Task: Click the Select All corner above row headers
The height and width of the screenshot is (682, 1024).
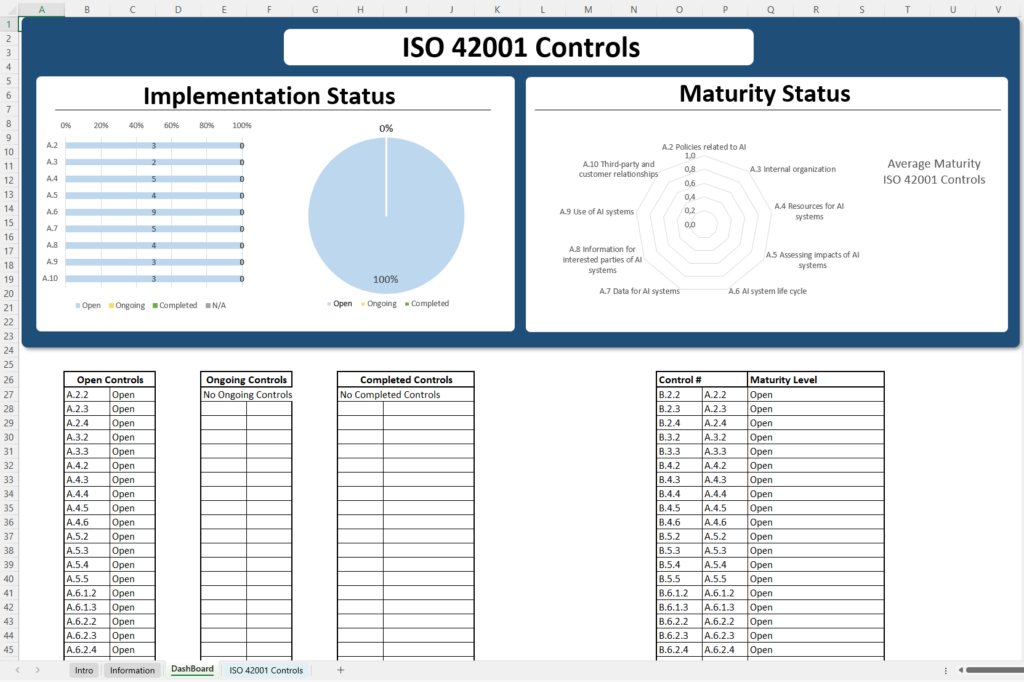Action: [10, 9]
